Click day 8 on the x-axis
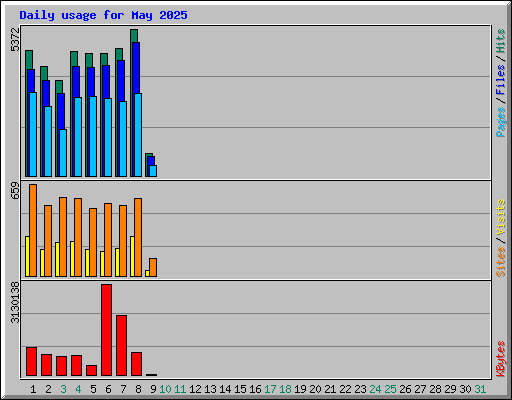This screenshot has height=400, width=512. pyautogui.click(x=138, y=389)
